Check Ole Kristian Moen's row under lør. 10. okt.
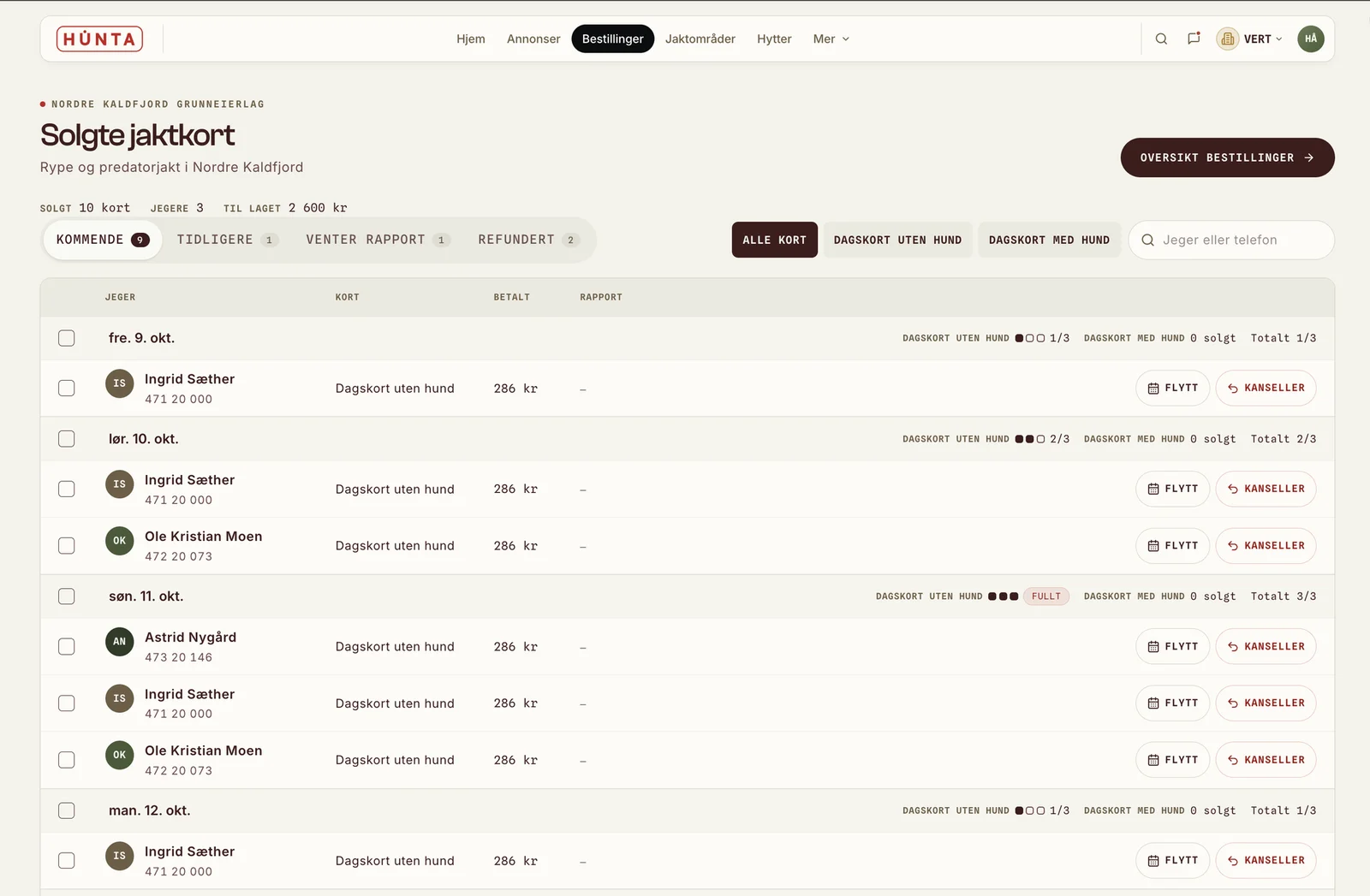Screen dimensions: 1370x896 [67, 546]
